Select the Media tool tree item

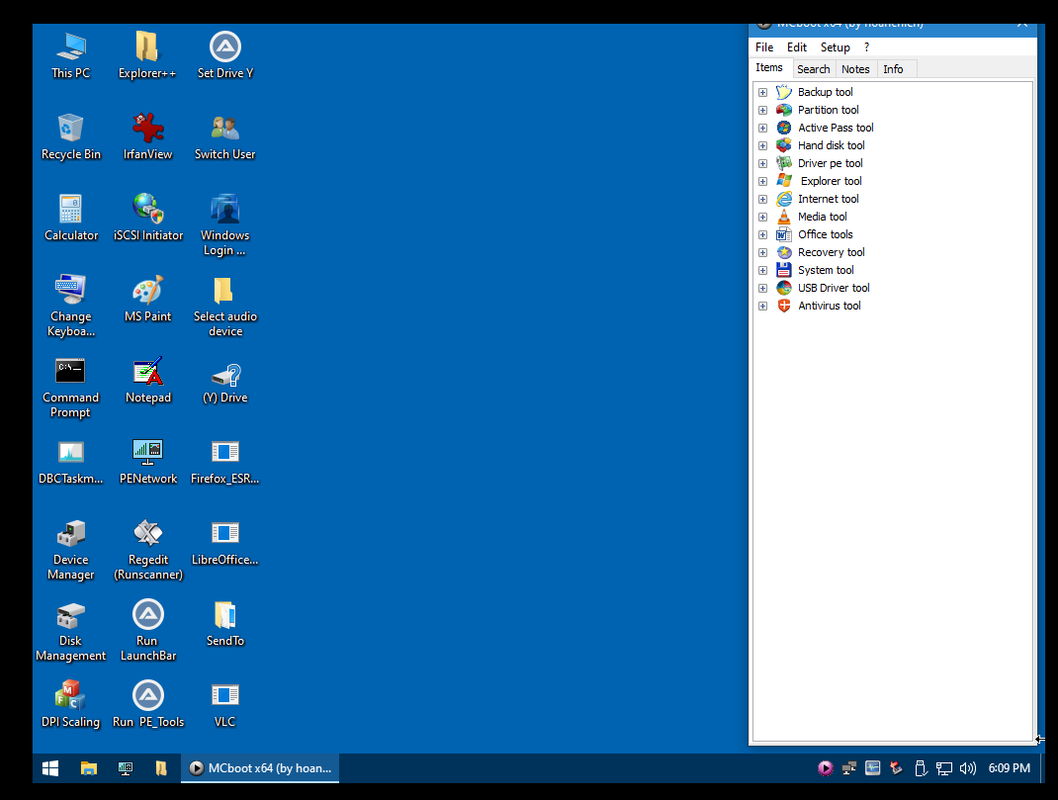click(822, 217)
